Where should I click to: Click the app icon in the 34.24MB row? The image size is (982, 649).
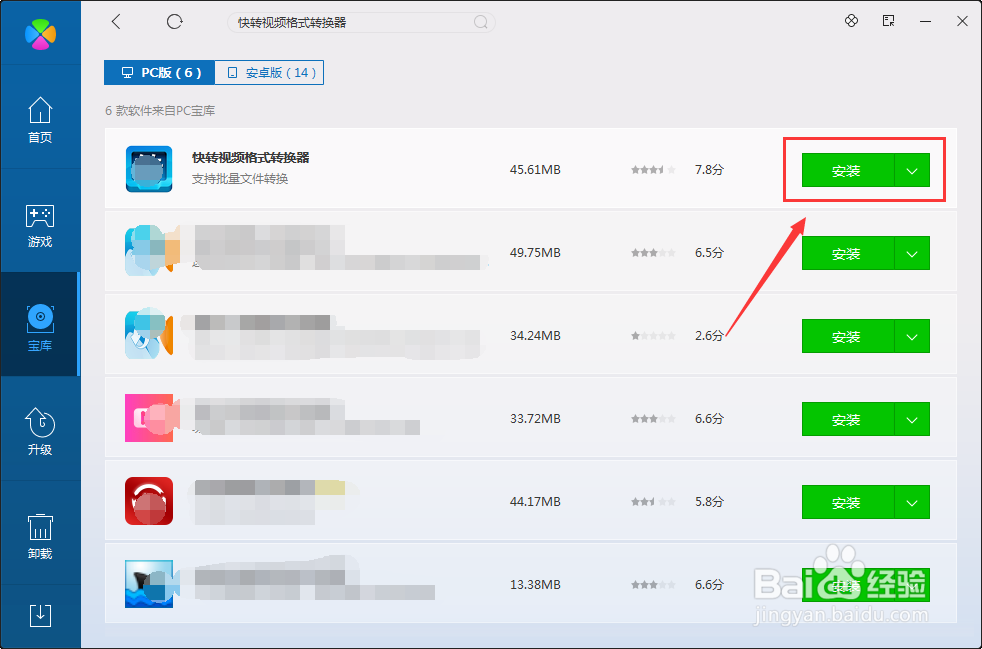(x=149, y=335)
